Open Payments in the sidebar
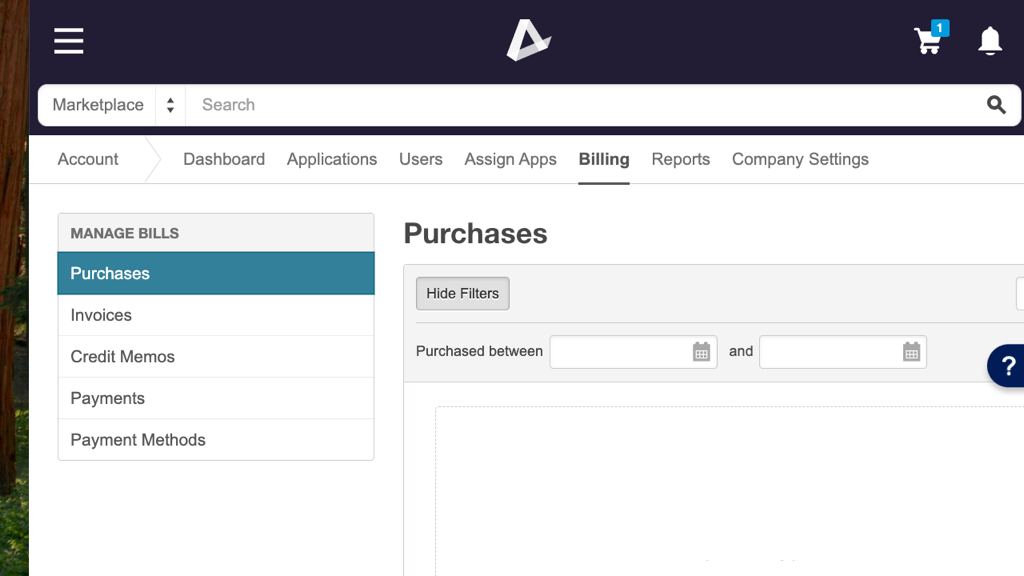 [x=216, y=398]
